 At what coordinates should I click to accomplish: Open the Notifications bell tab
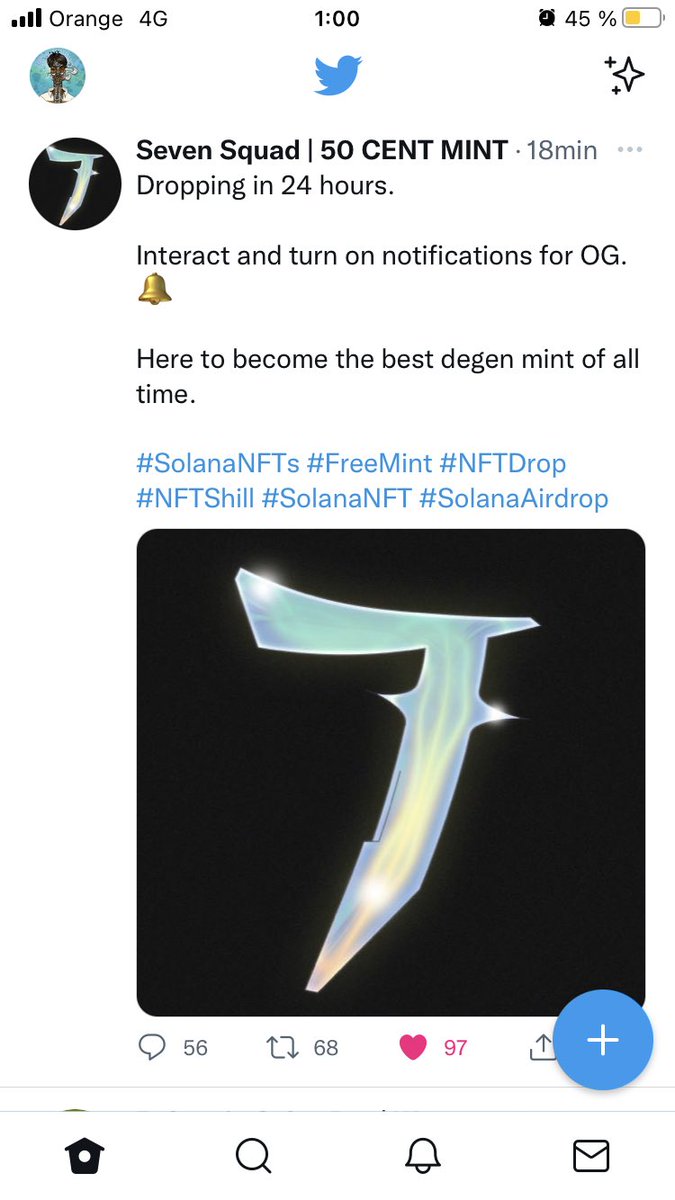(x=423, y=1156)
